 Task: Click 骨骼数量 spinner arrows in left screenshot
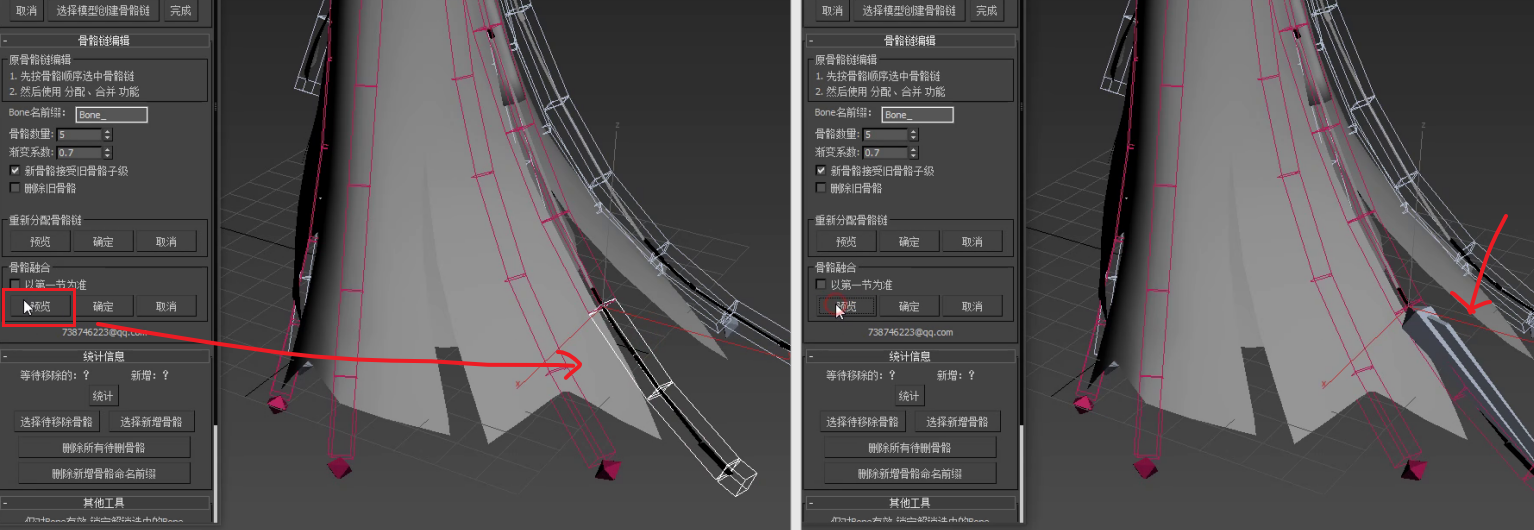click(108, 134)
